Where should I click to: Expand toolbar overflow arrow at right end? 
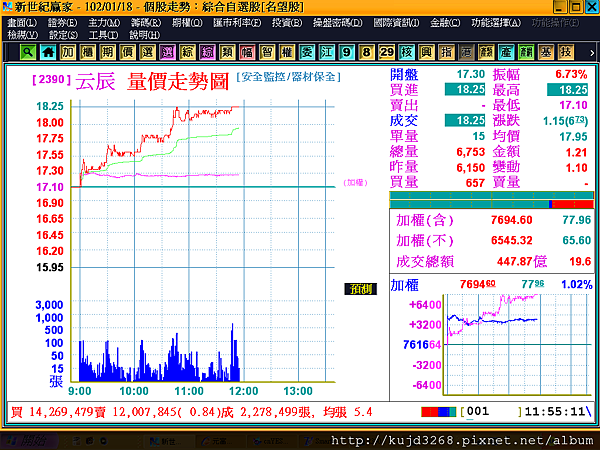coord(592,53)
